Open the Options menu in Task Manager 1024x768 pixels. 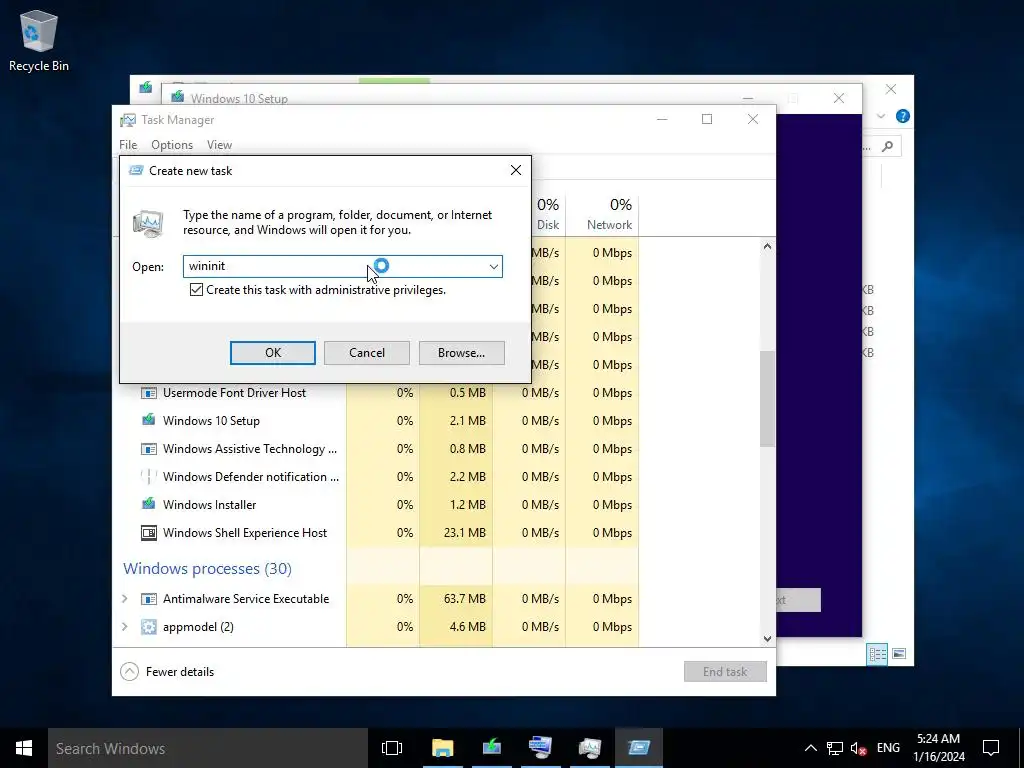[172, 145]
